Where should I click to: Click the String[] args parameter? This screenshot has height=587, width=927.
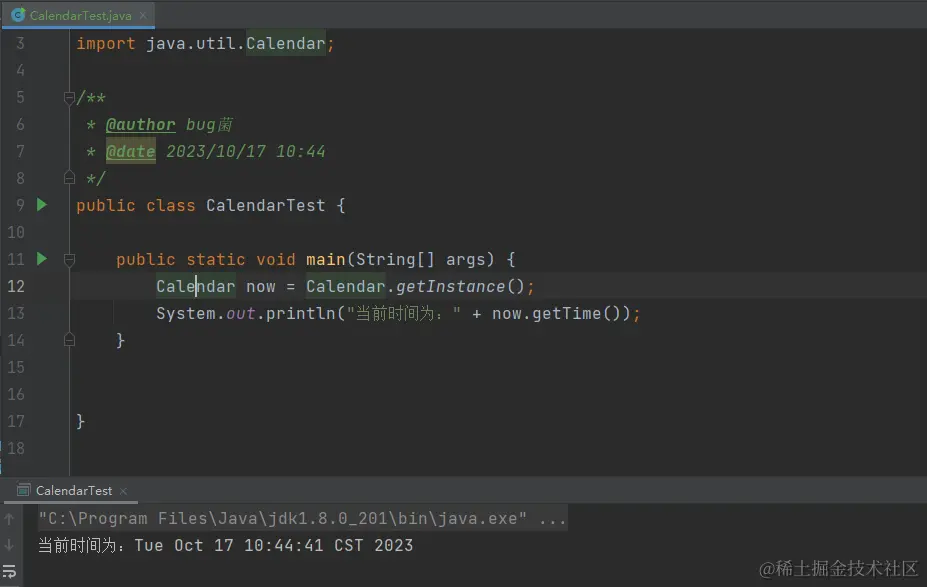[424, 260]
